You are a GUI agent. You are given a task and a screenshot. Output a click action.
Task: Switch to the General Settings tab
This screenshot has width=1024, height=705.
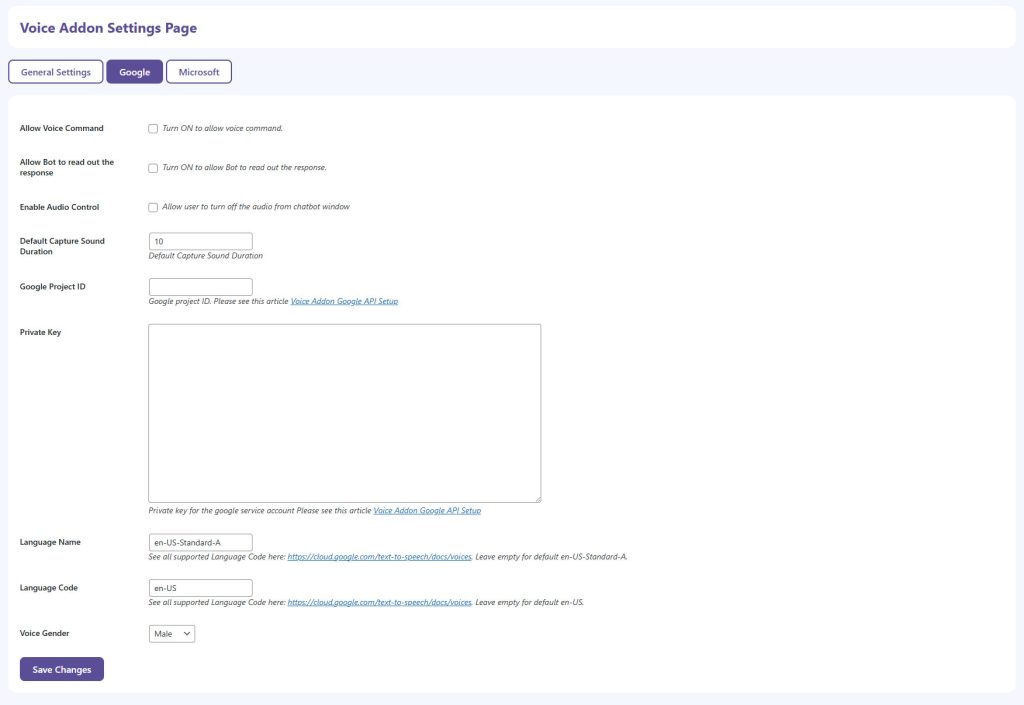click(x=56, y=72)
